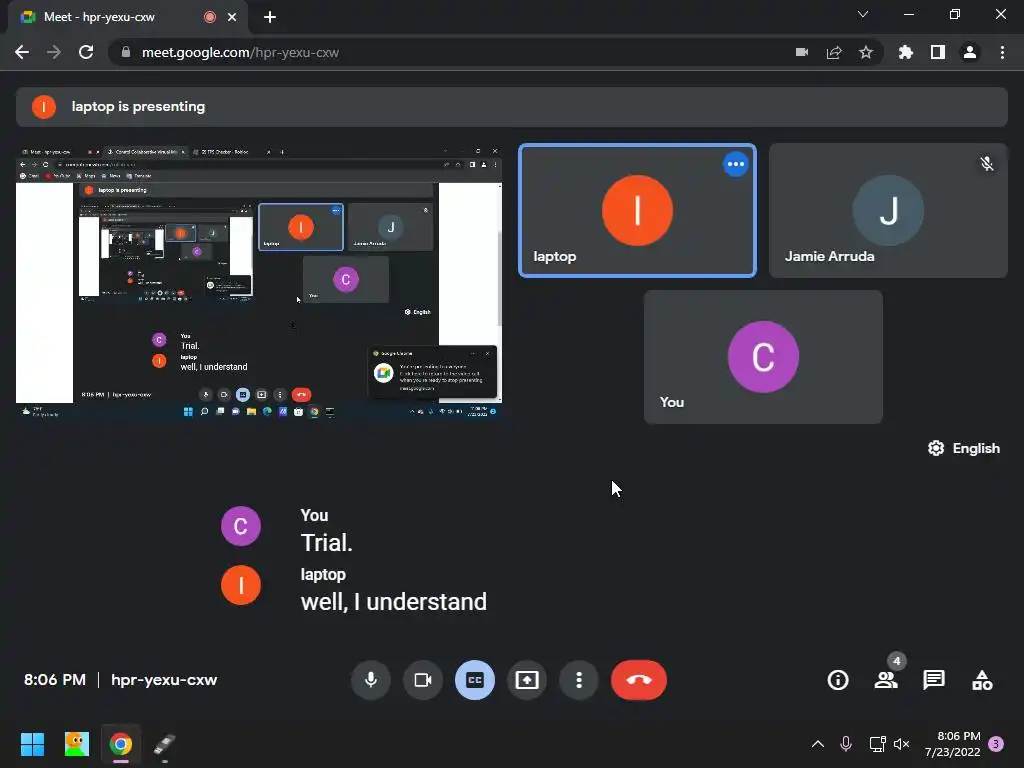Screen dimensions: 1024x768
Task: Select the Meet - hpr-yexu-cxw tab
Action: 127,17
